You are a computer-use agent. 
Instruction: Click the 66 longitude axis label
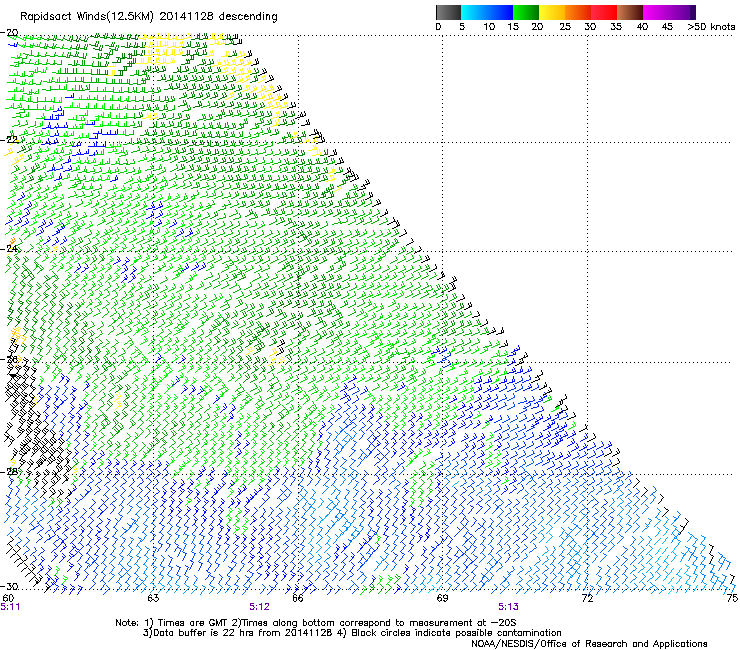click(298, 598)
